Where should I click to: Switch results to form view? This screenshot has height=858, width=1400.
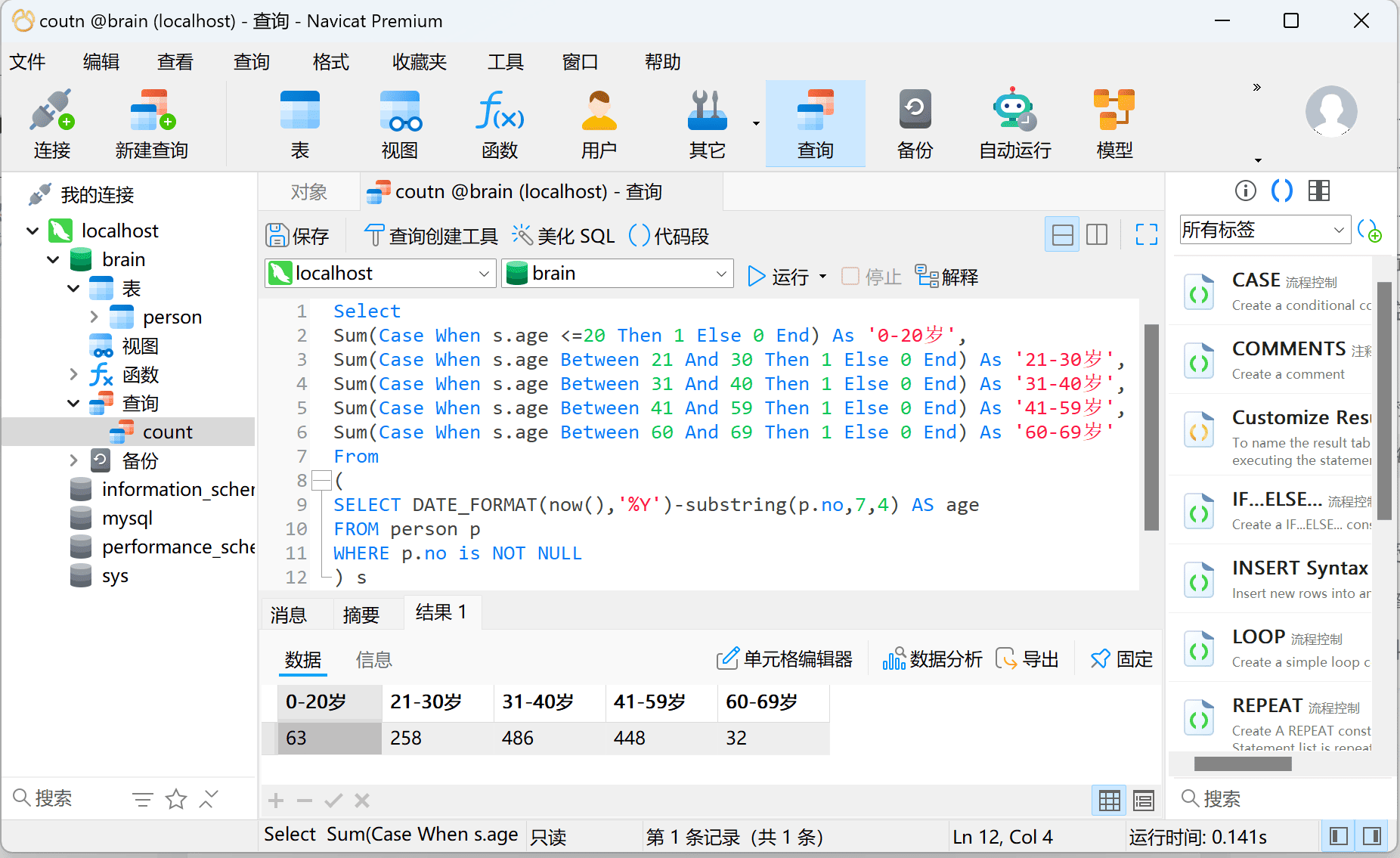click(x=1144, y=801)
